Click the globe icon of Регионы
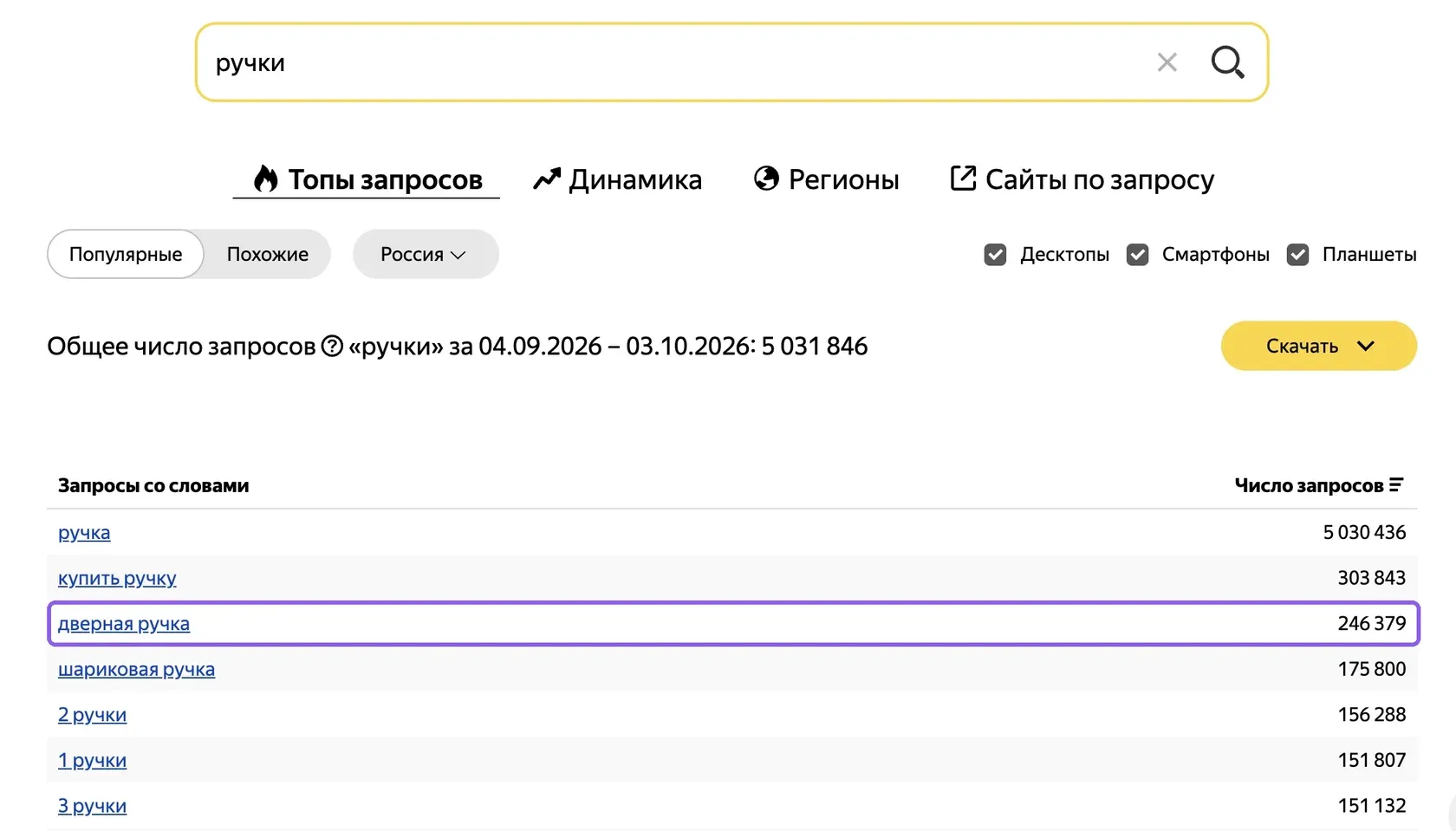 pyautogui.click(x=766, y=178)
